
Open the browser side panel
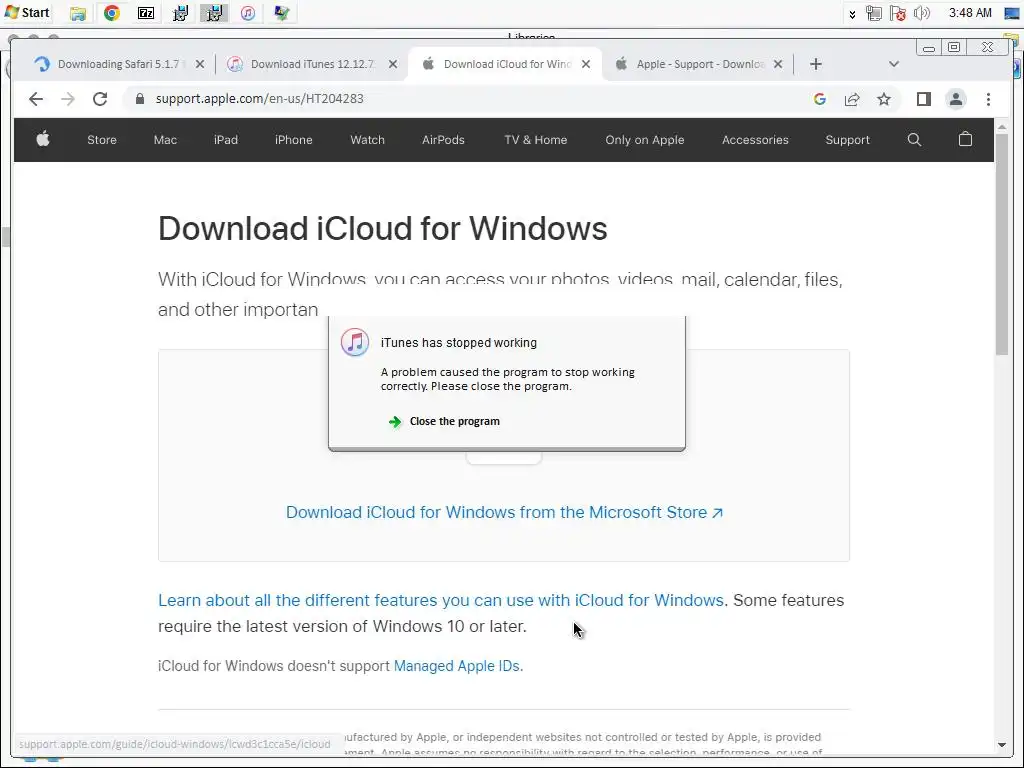(923, 99)
